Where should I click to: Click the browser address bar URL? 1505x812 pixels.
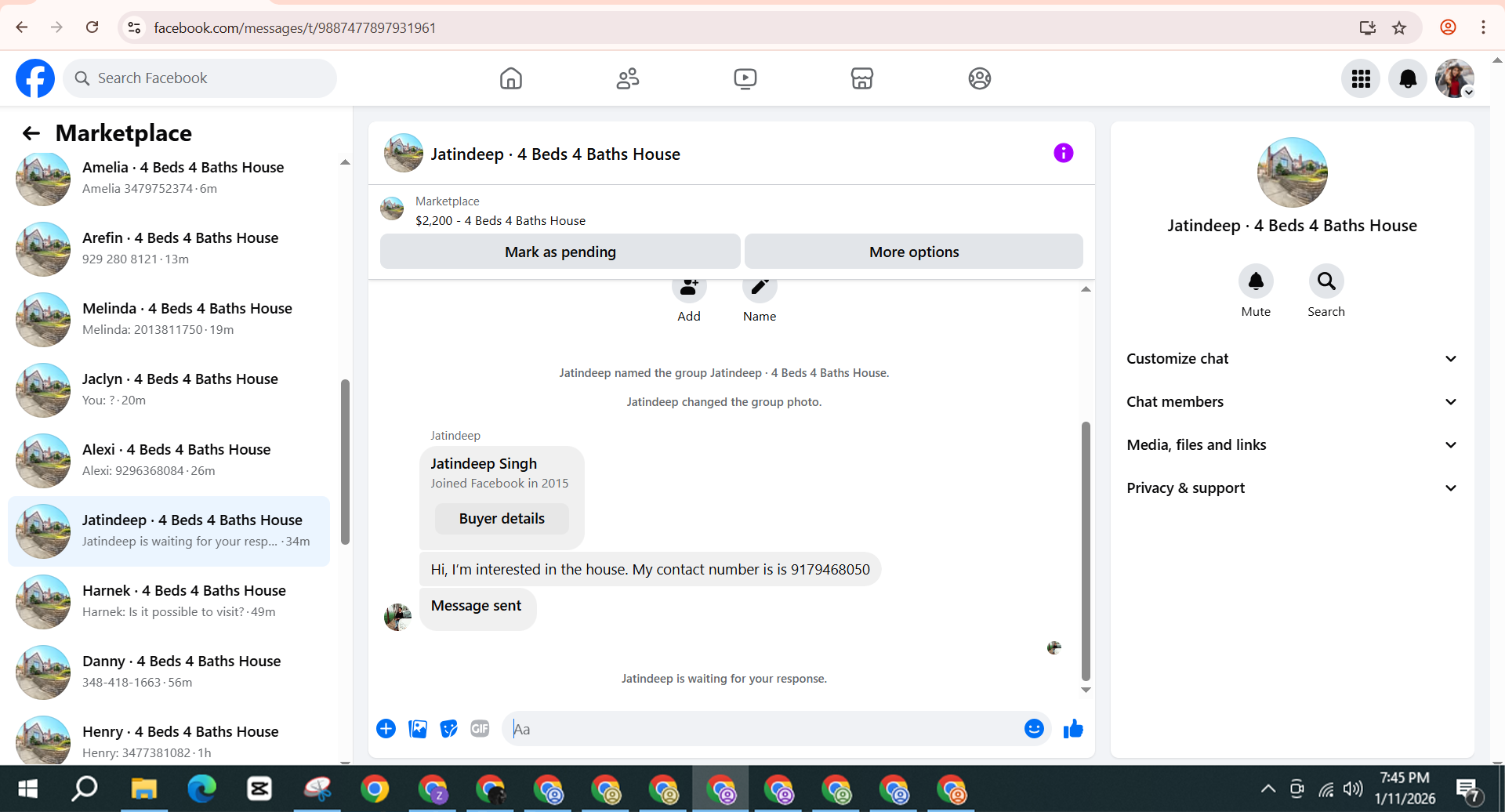point(295,28)
